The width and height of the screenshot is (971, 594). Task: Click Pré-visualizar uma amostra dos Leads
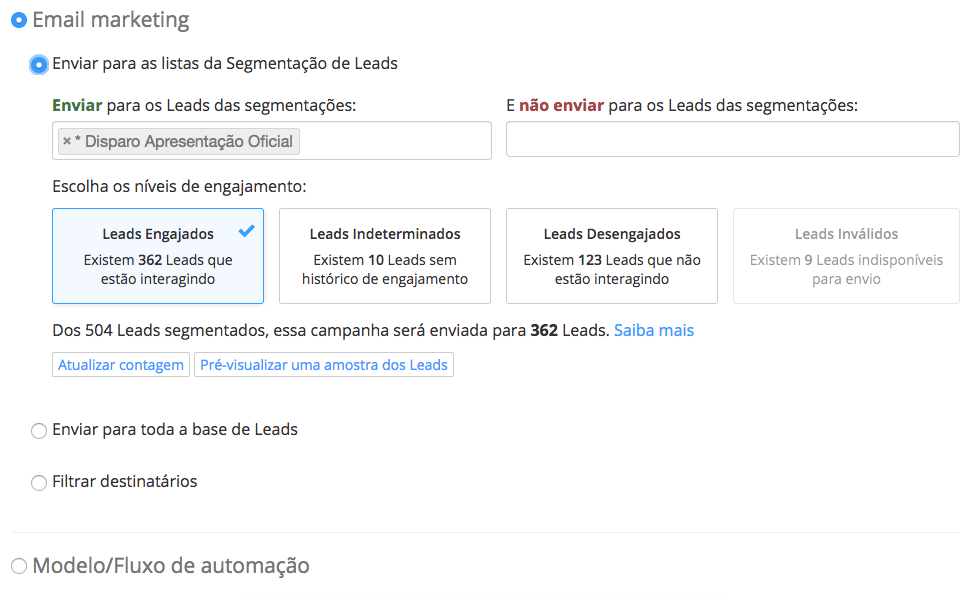(x=324, y=365)
